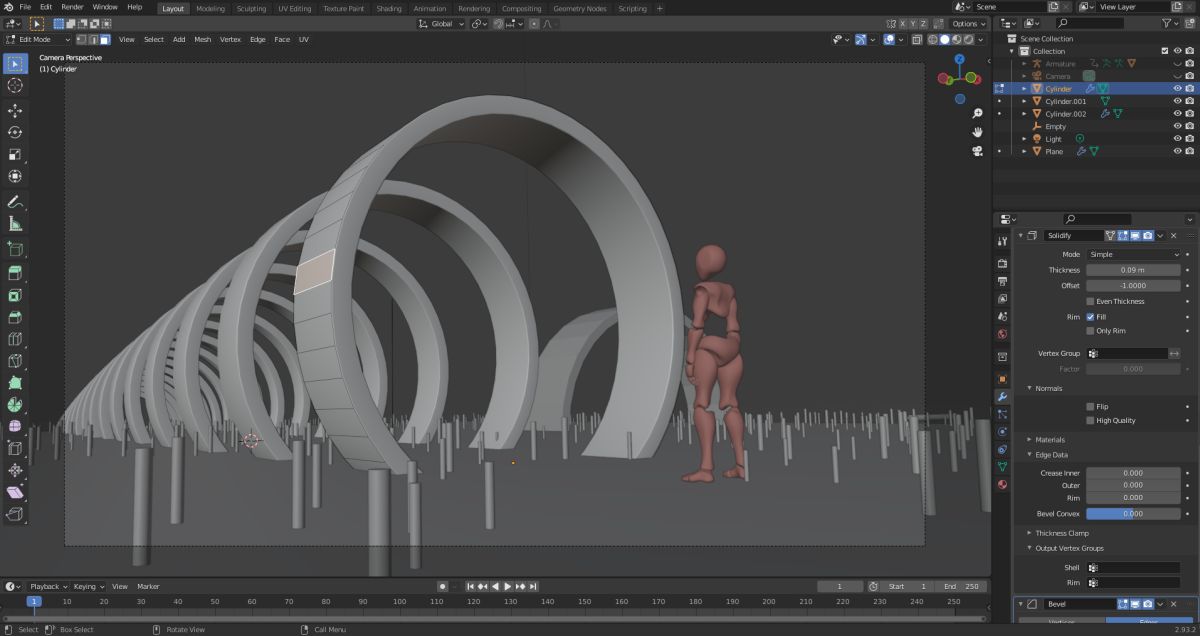Click the viewport zoom magnifier icon
The height and width of the screenshot is (636, 1200).
(x=977, y=113)
